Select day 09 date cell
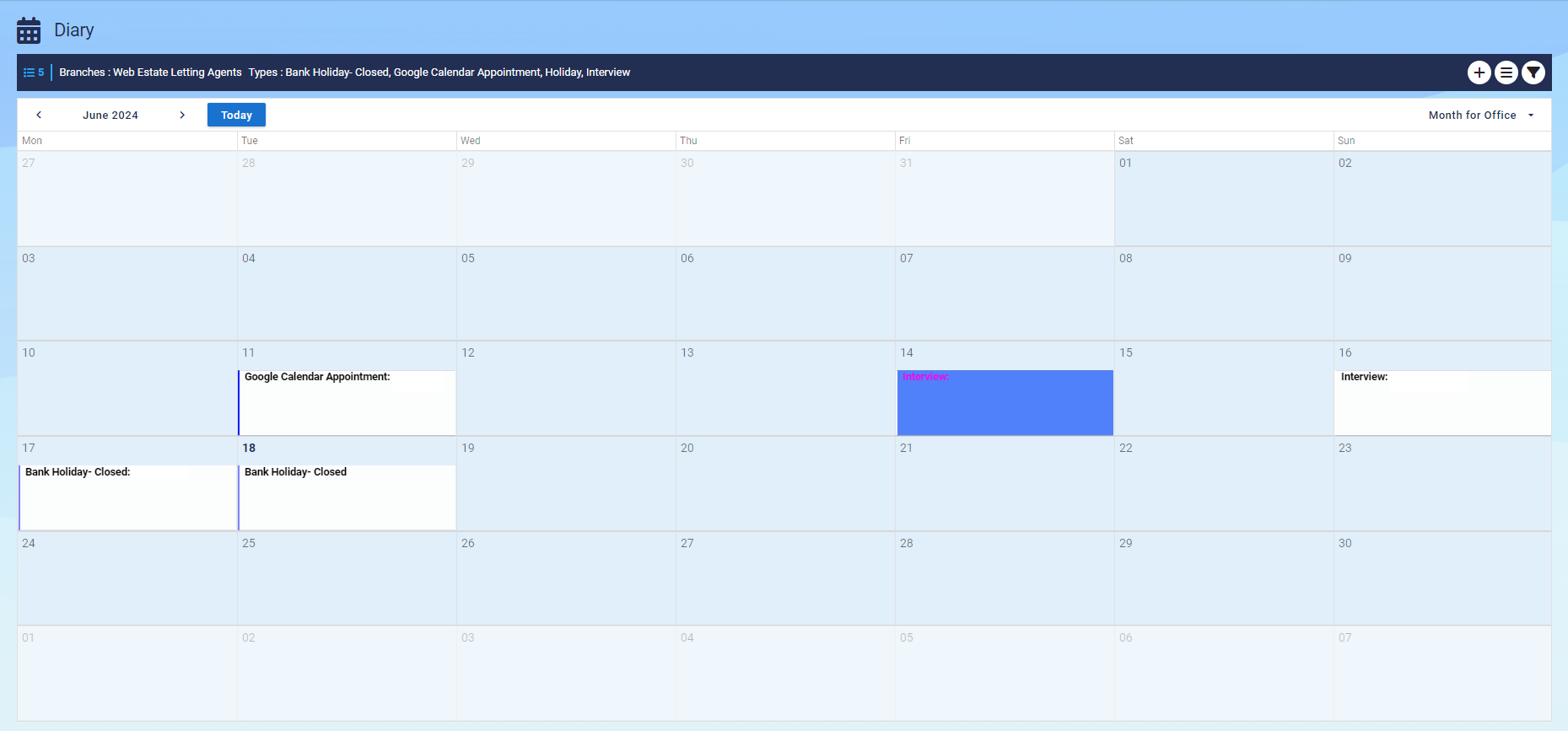Image resolution: width=1568 pixels, height=731 pixels. coord(1442,293)
